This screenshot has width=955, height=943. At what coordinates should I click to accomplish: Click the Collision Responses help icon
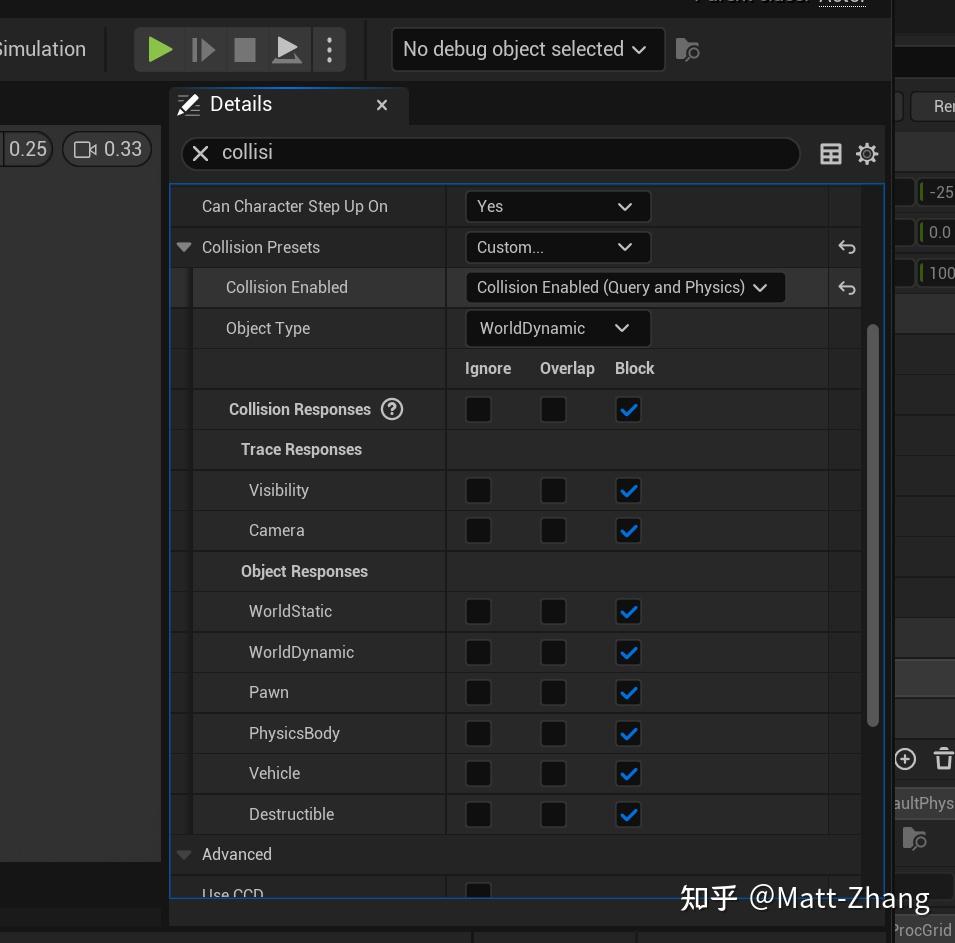tap(392, 409)
